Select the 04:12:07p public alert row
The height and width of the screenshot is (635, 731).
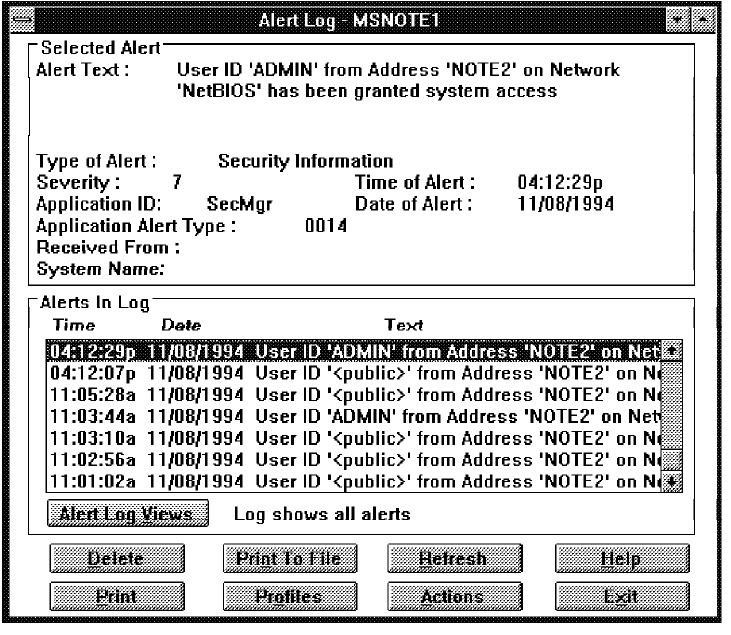[354, 373]
